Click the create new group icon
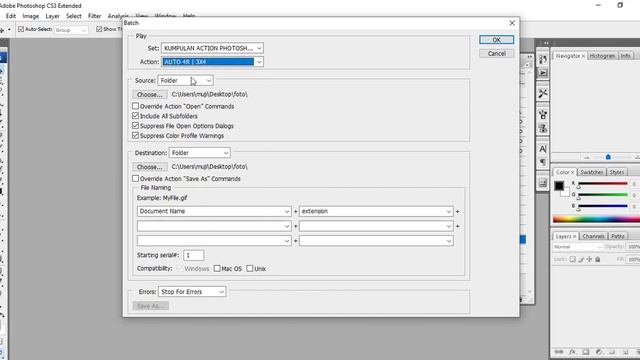Viewport: 640px width, 360px height. [x=612, y=351]
